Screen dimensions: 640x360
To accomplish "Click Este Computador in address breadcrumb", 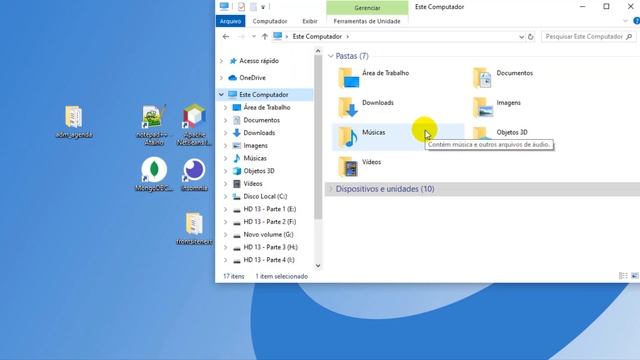I will click(317, 37).
